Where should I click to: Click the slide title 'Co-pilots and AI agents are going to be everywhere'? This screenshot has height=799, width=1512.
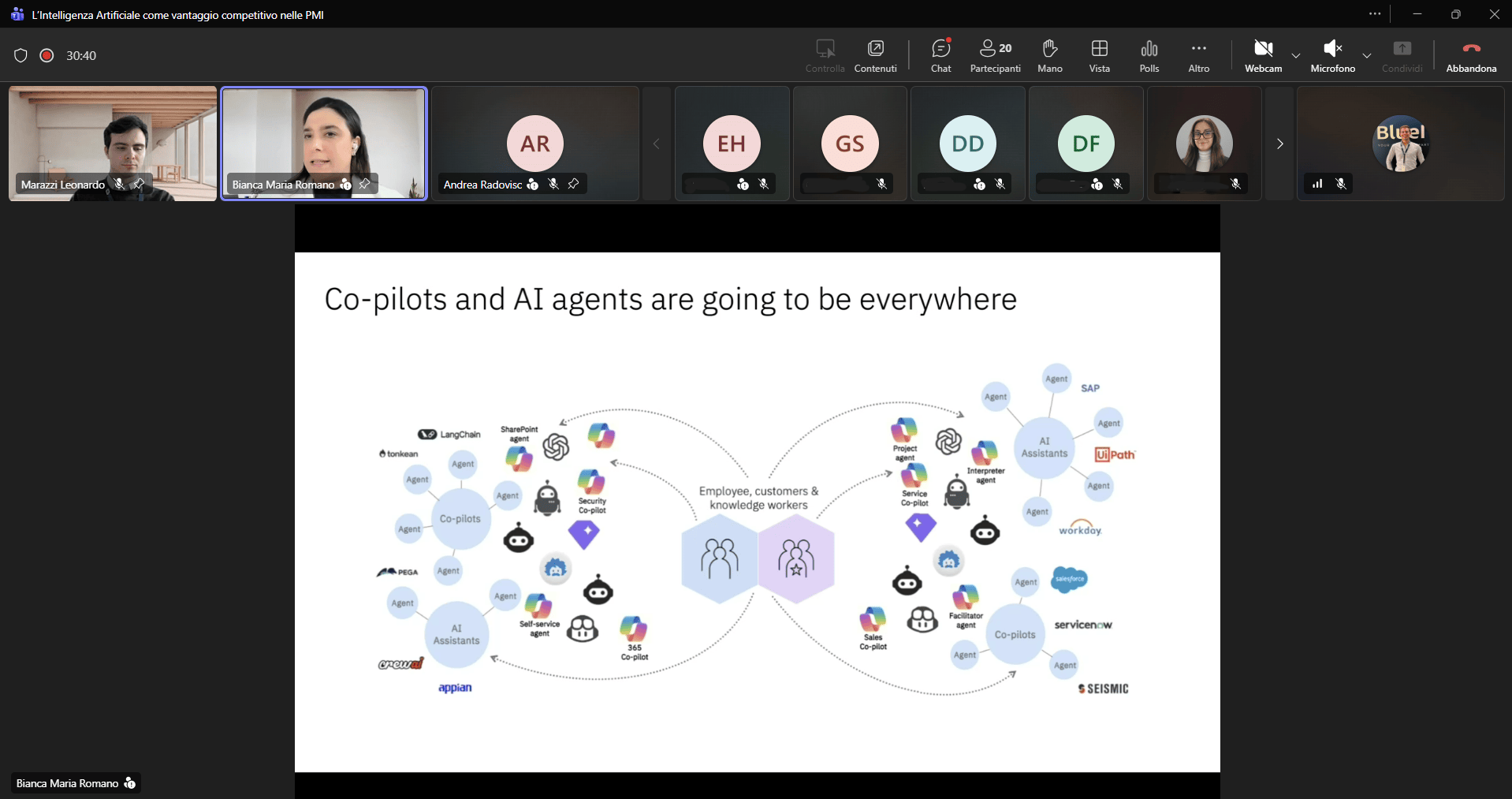pyautogui.click(x=671, y=300)
